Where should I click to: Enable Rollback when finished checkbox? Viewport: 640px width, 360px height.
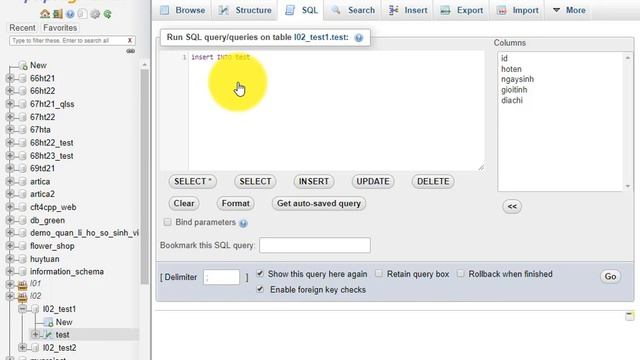click(461, 273)
